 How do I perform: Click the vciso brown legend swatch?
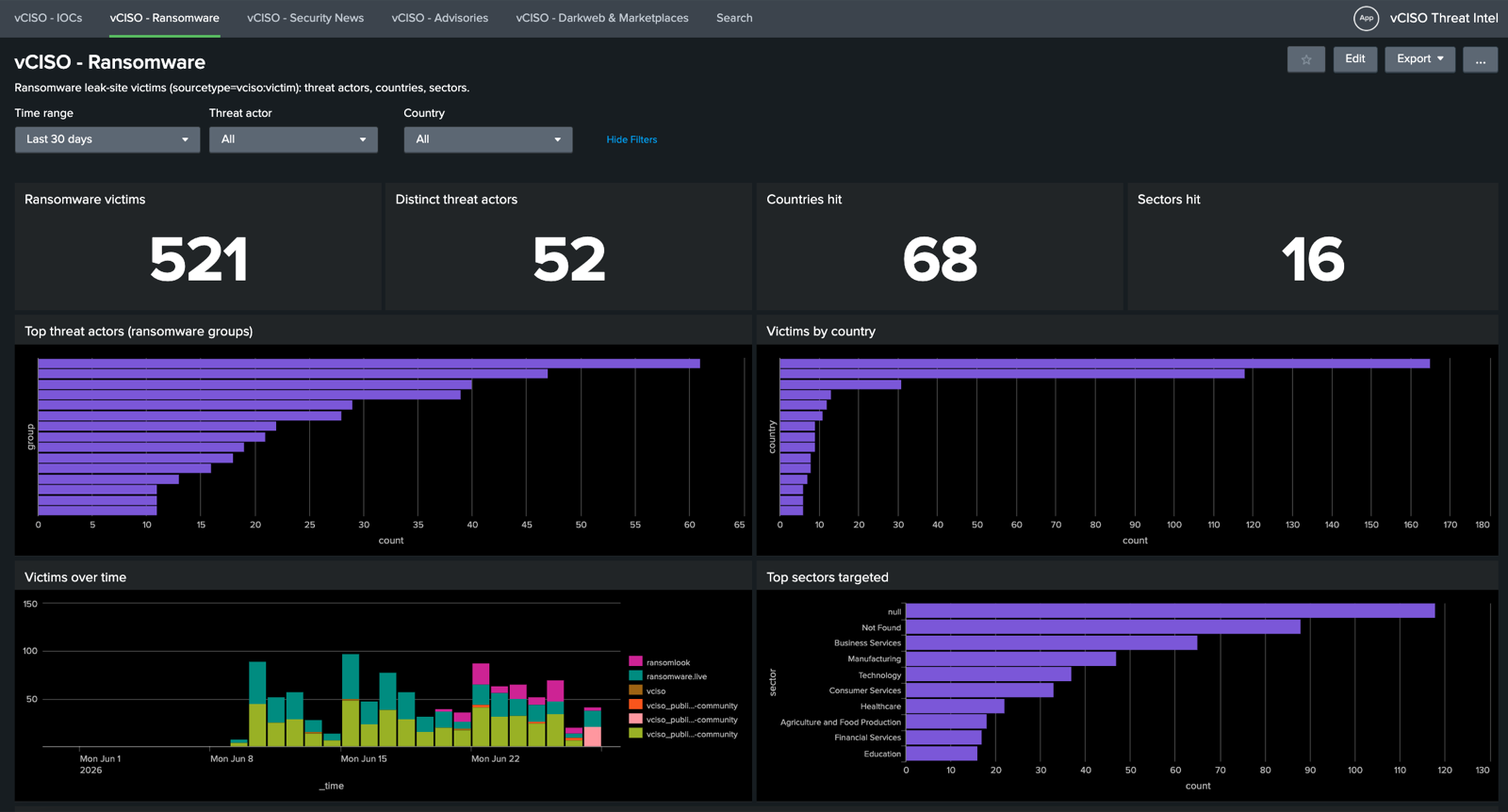[635, 690]
